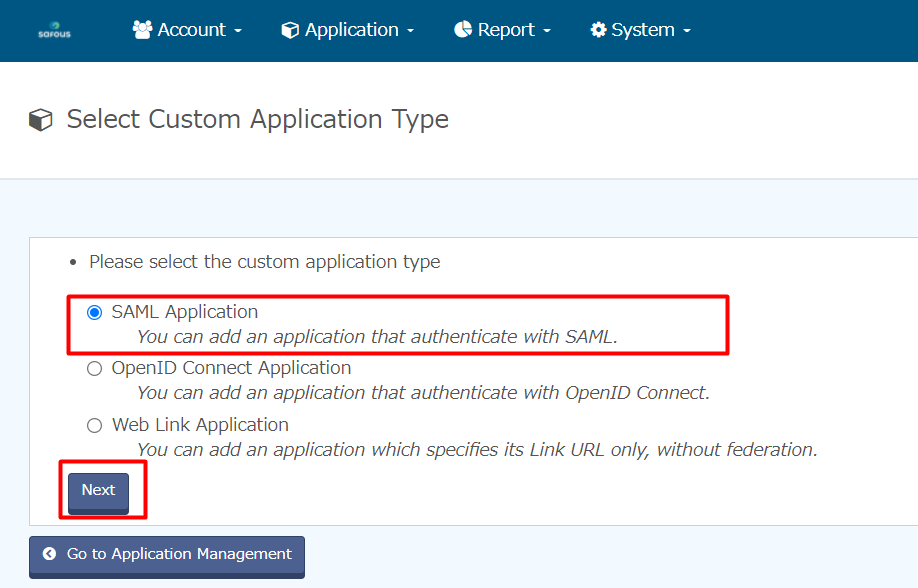This screenshot has width=918, height=588.
Task: Open the Report menu
Action: point(506,30)
